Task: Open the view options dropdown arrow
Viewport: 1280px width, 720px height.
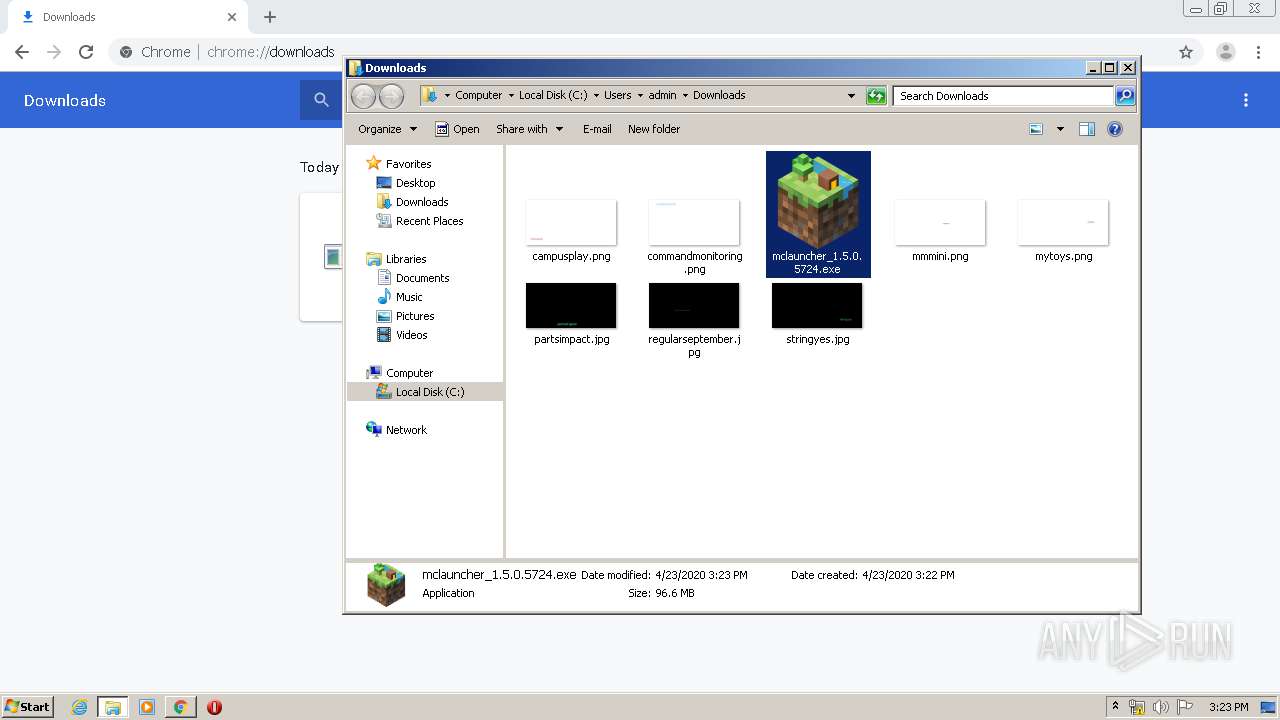Action: point(1060,129)
